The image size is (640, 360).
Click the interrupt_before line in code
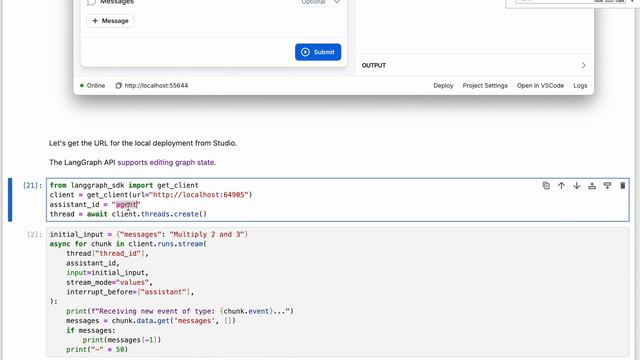click(x=130, y=292)
